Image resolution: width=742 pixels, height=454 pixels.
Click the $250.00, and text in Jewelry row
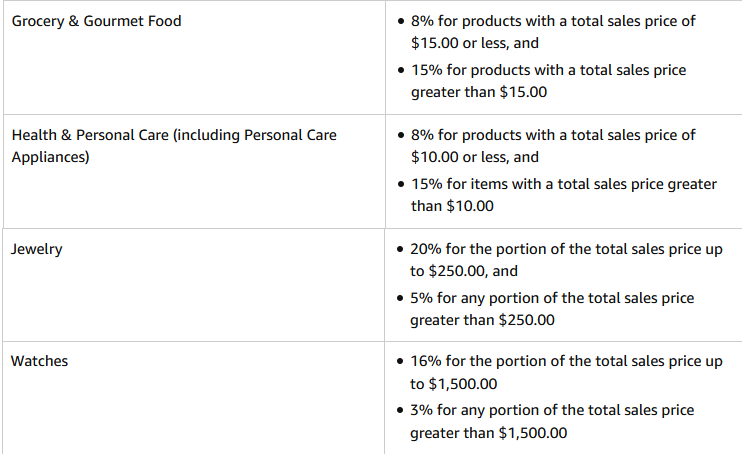473,271
